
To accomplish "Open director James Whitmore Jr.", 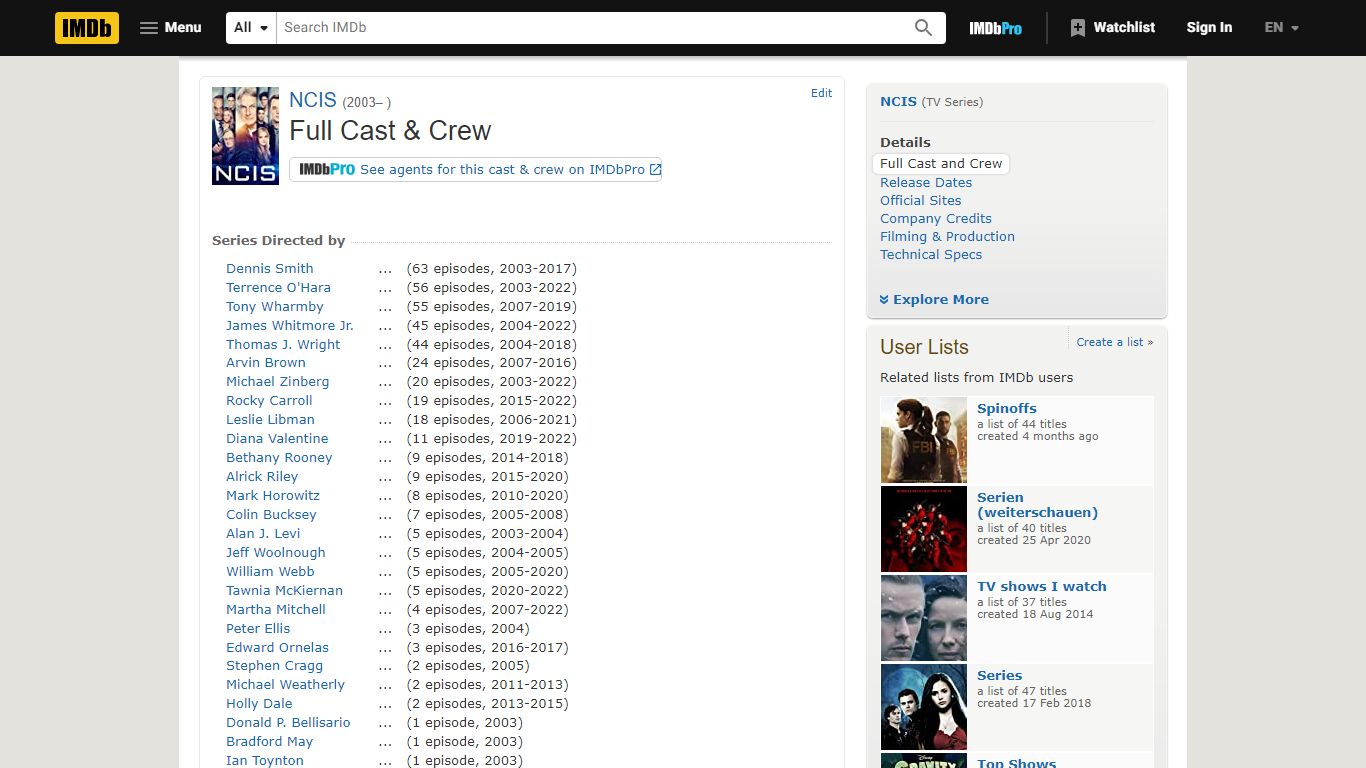I will (289, 325).
